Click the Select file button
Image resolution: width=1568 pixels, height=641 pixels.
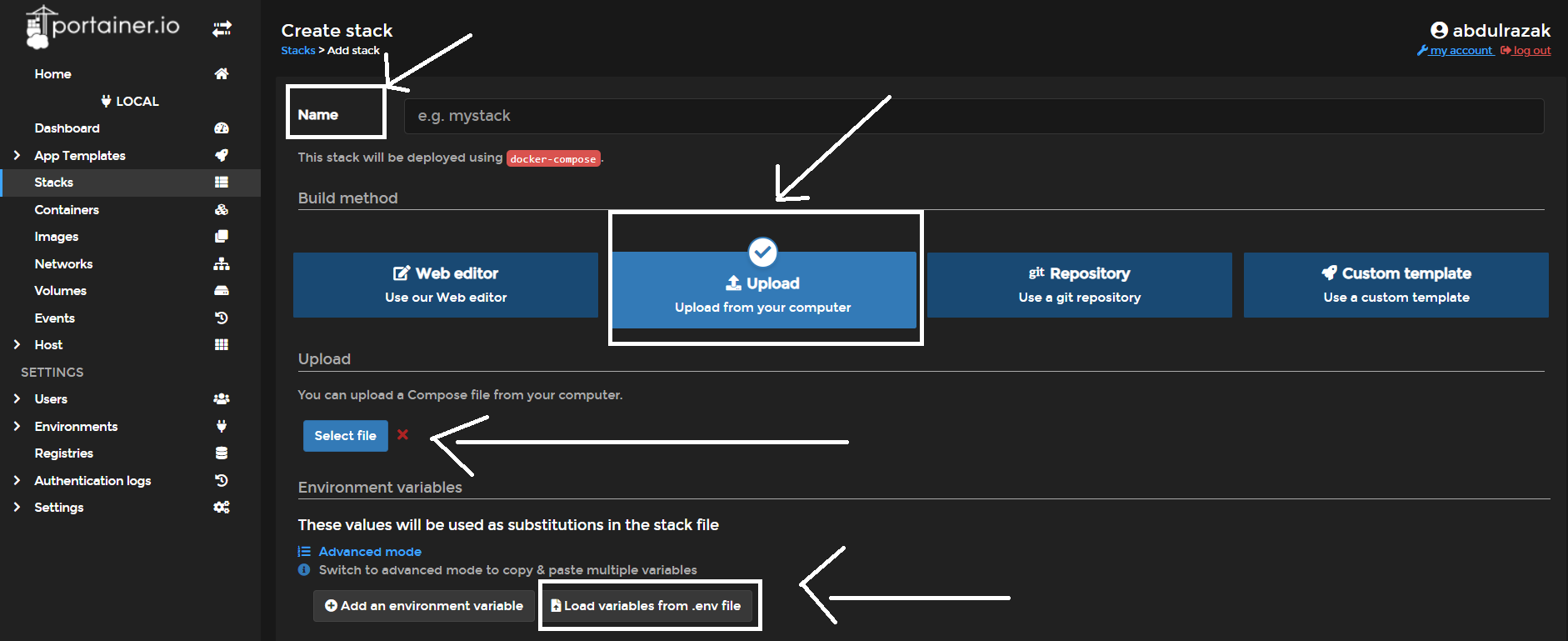[346, 436]
